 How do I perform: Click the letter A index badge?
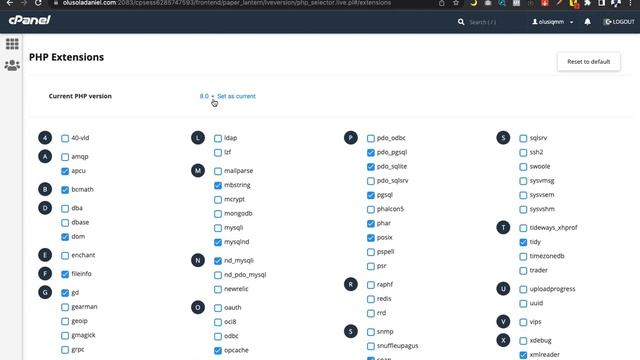(45, 156)
